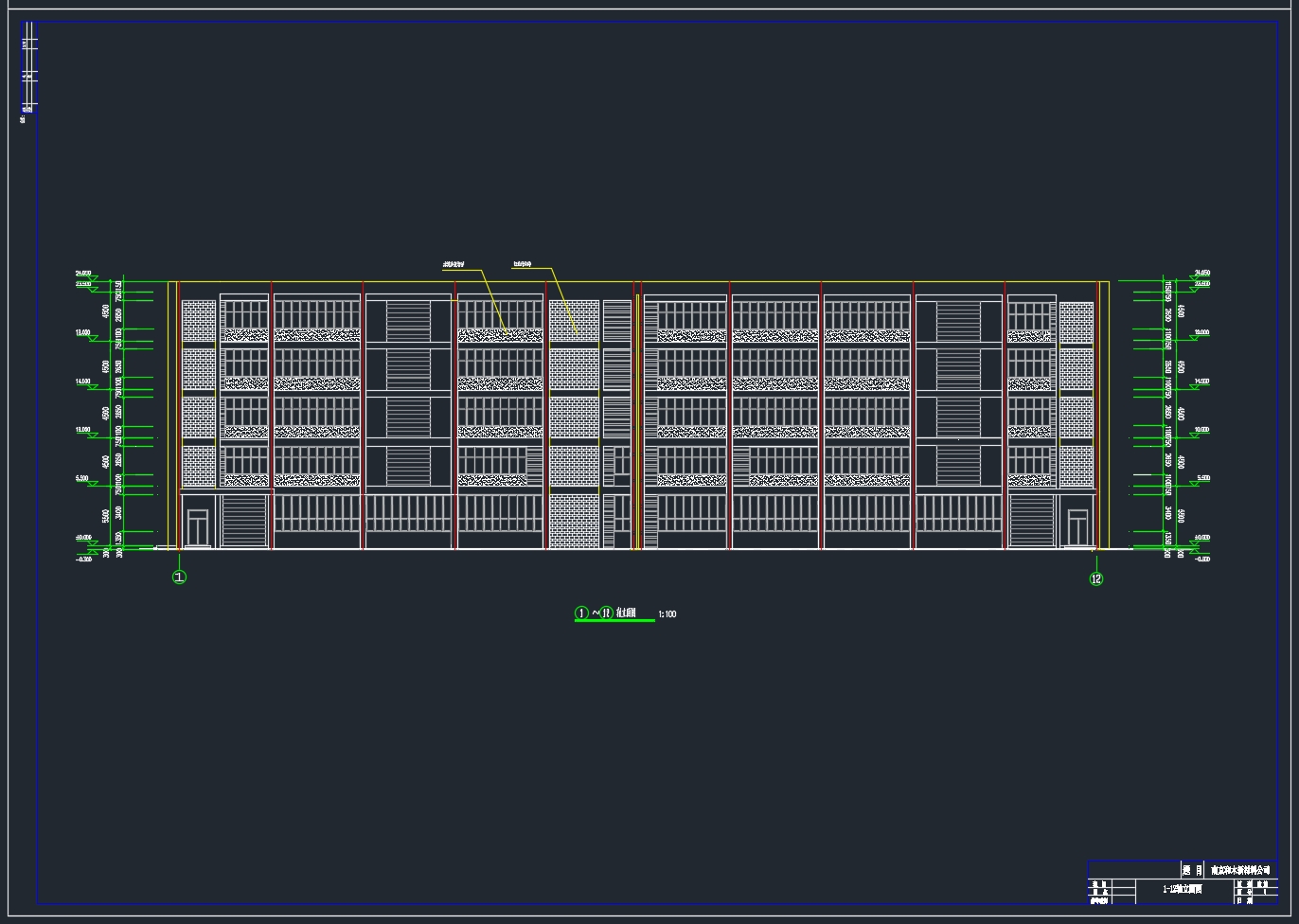
Task: Click the left 5.500 elevation marker
Action: (x=82, y=479)
